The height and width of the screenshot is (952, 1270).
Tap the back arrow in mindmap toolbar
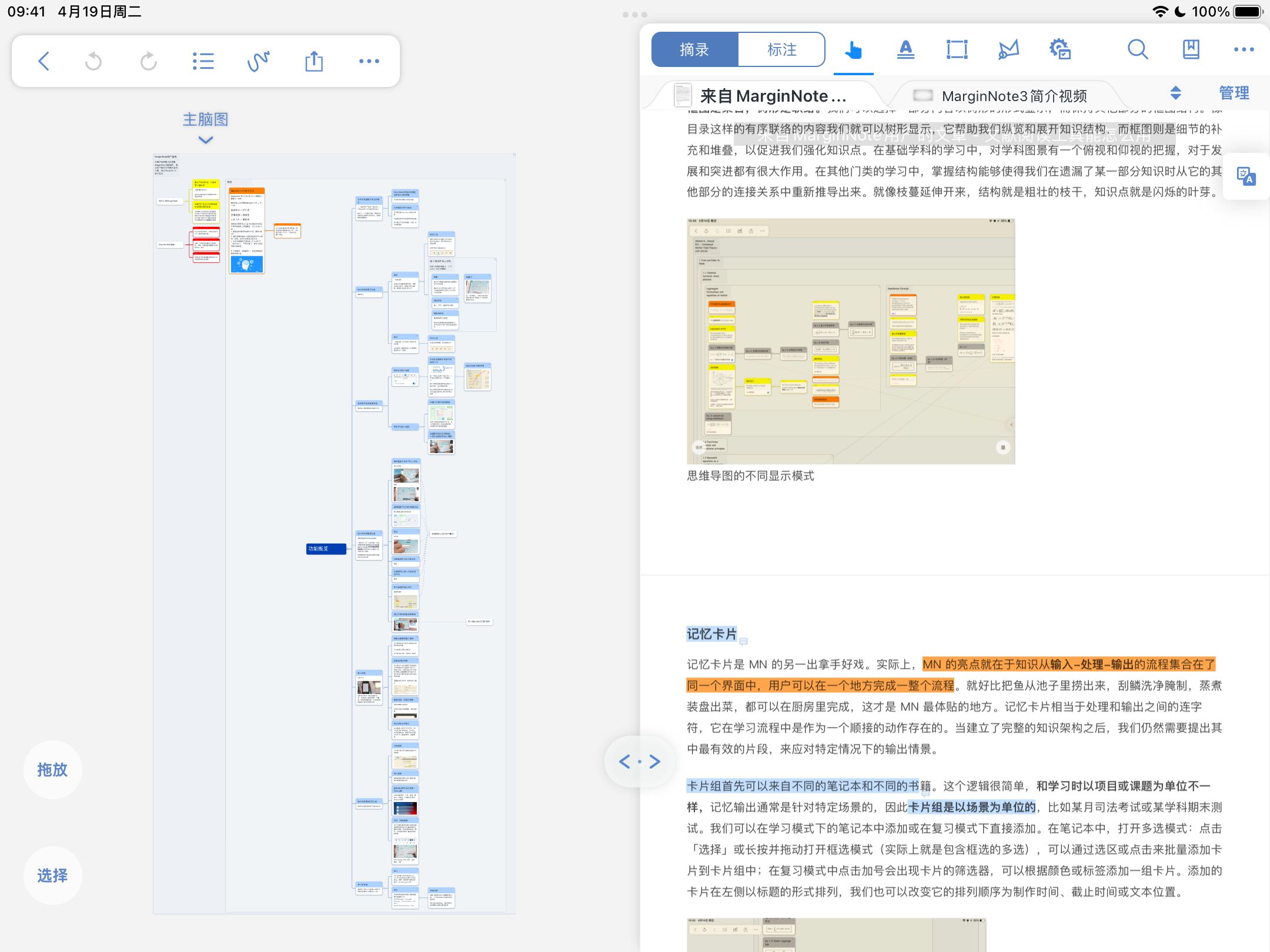tap(44, 61)
